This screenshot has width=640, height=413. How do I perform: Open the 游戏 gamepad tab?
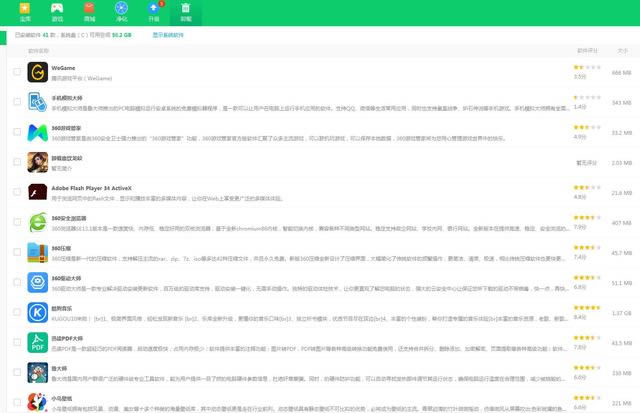point(57,12)
